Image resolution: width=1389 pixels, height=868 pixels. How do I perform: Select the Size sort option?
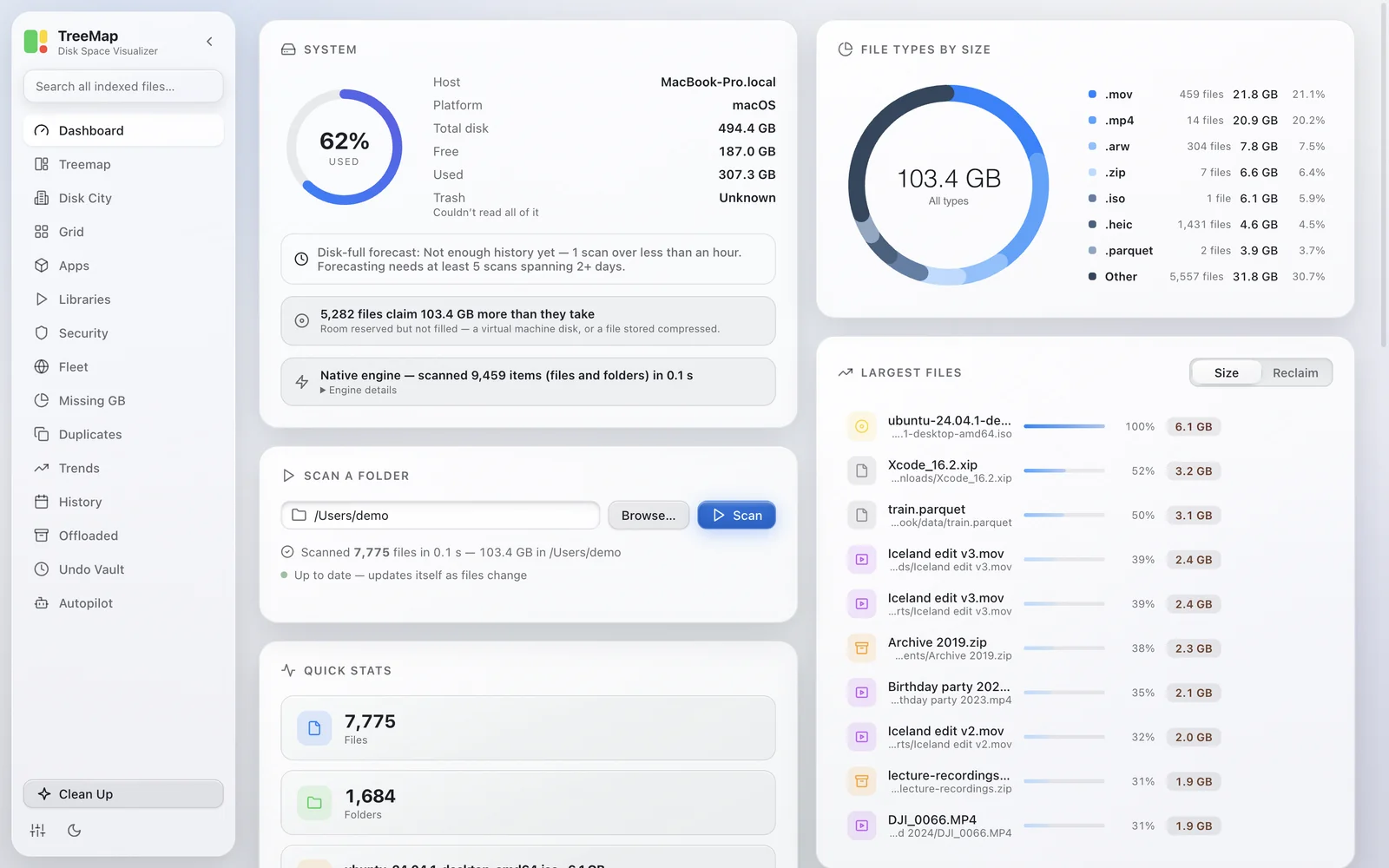click(x=1227, y=373)
